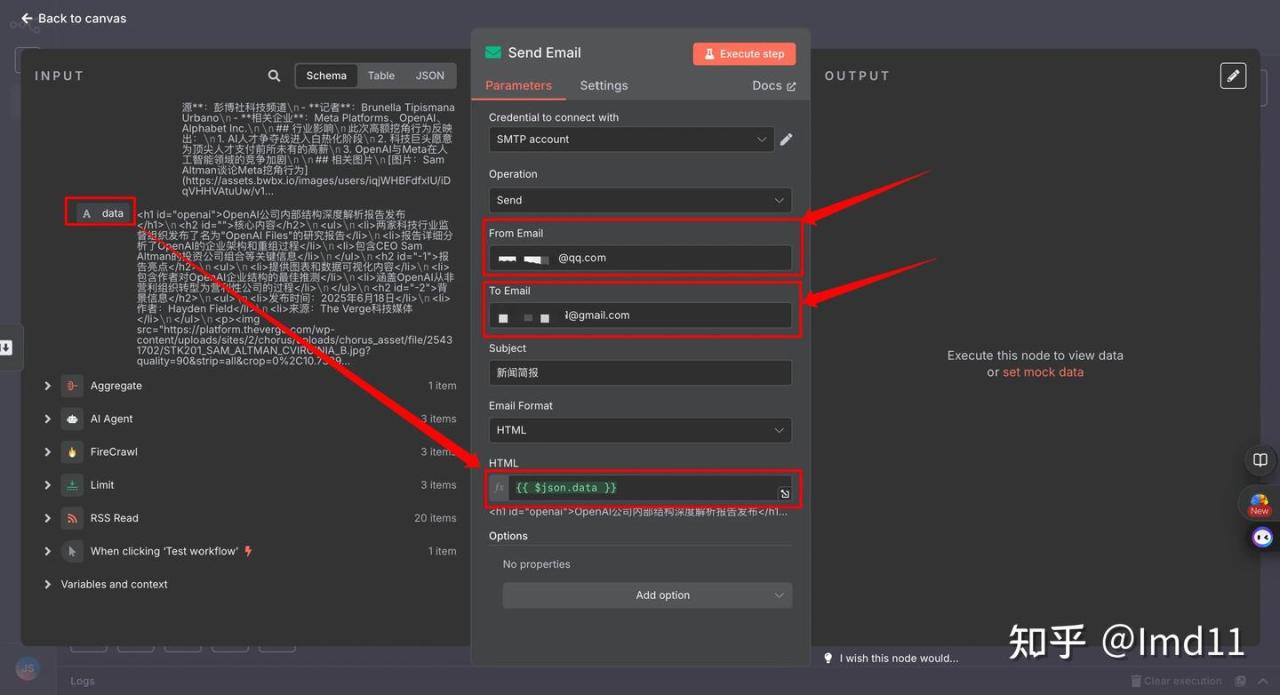This screenshot has height=695, width=1280.
Task: Click the Back to canvas arrow
Action: tap(27, 18)
